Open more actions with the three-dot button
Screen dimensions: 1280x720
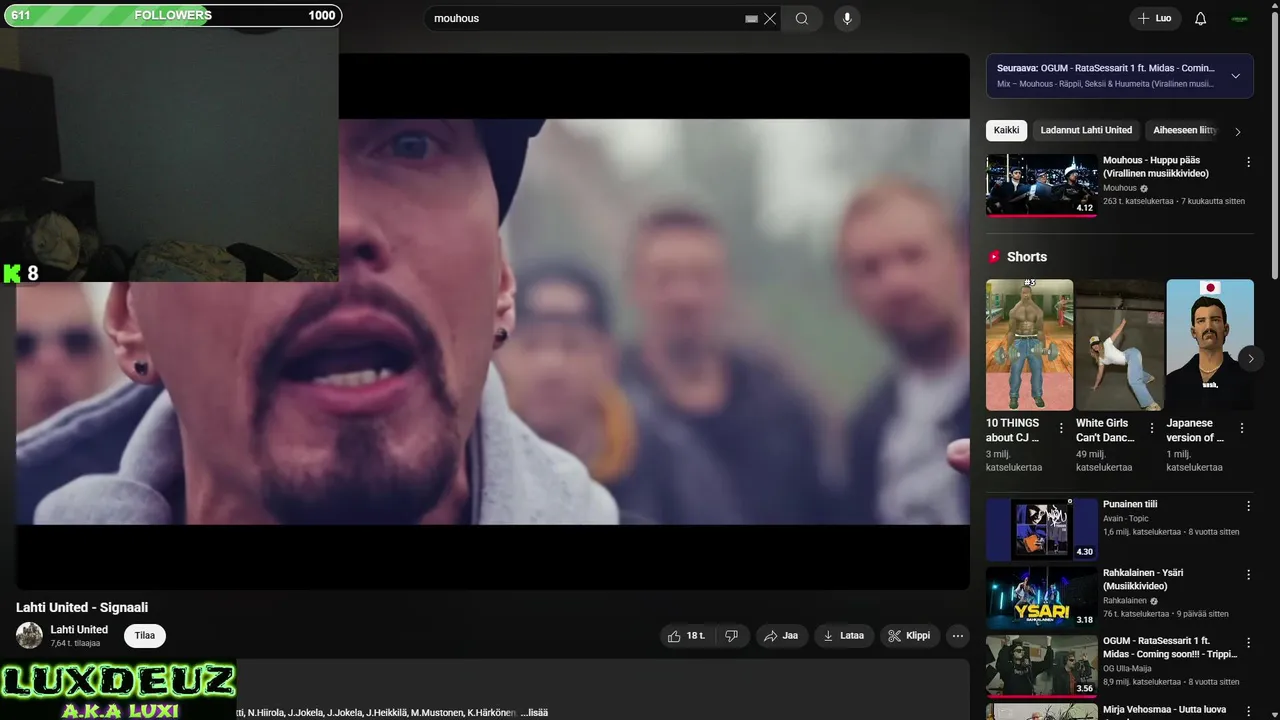958,636
